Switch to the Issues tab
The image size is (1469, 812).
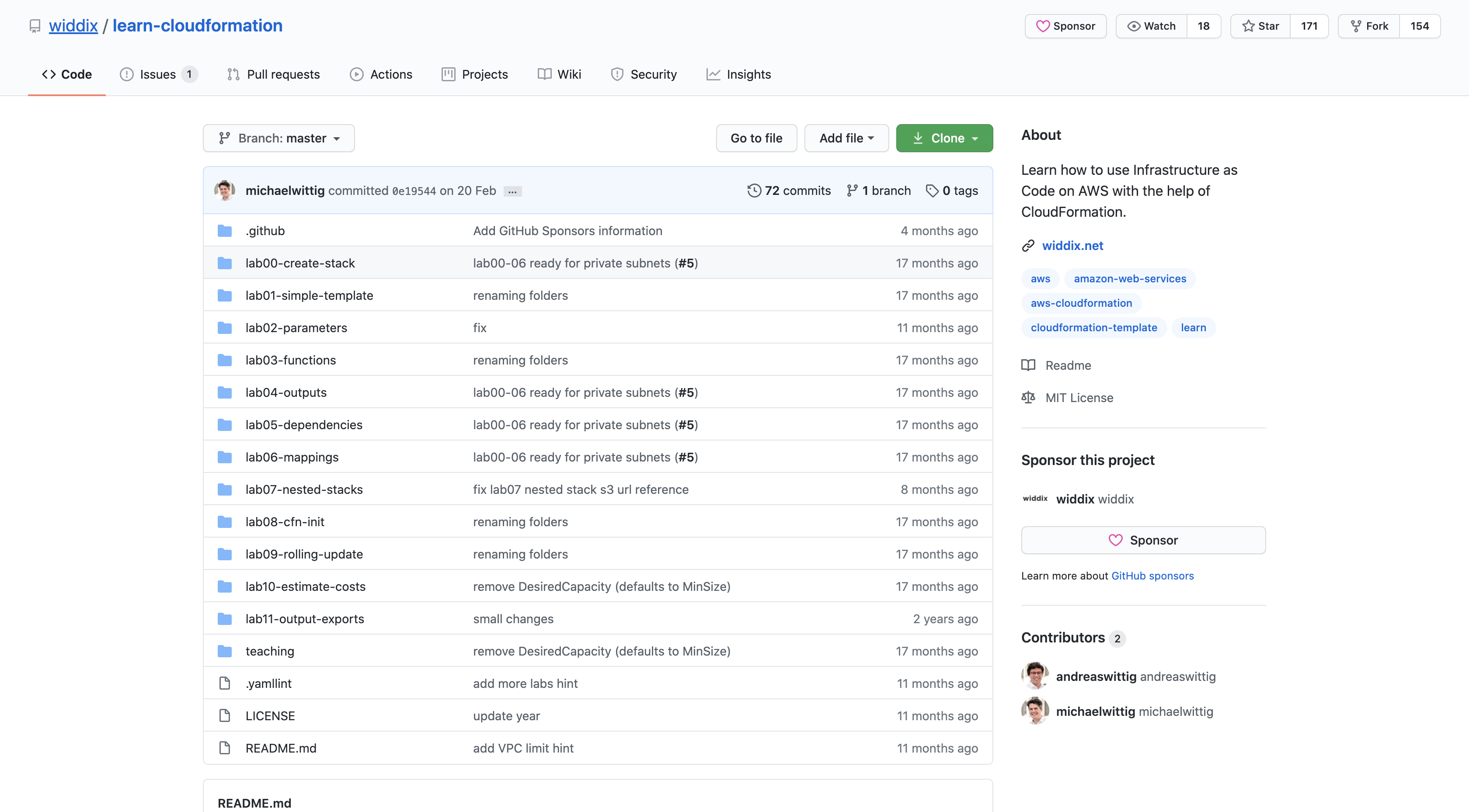point(158,74)
